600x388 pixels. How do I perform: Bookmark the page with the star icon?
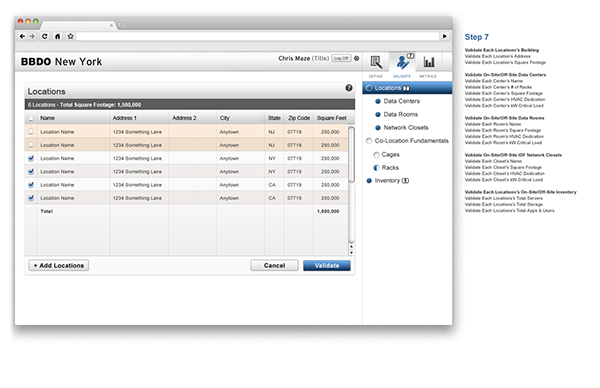[70, 36]
